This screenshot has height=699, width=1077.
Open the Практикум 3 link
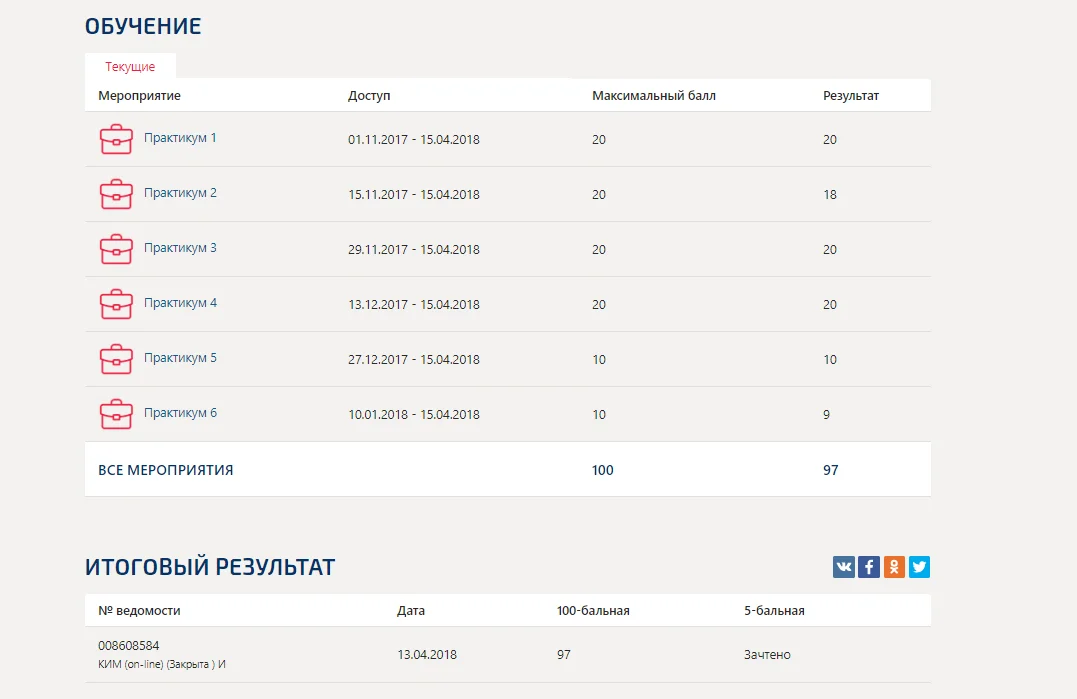pyautogui.click(x=180, y=248)
